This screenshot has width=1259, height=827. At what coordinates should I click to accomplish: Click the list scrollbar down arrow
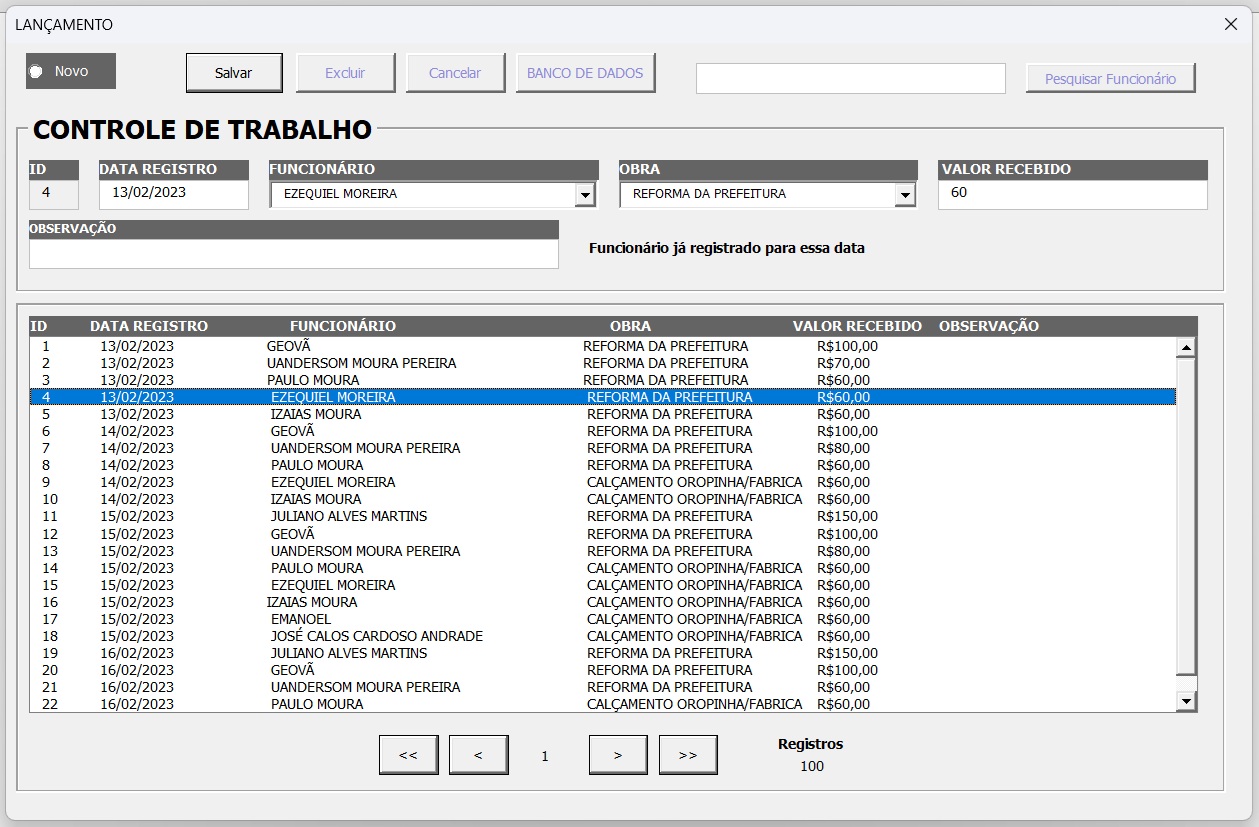point(1186,702)
